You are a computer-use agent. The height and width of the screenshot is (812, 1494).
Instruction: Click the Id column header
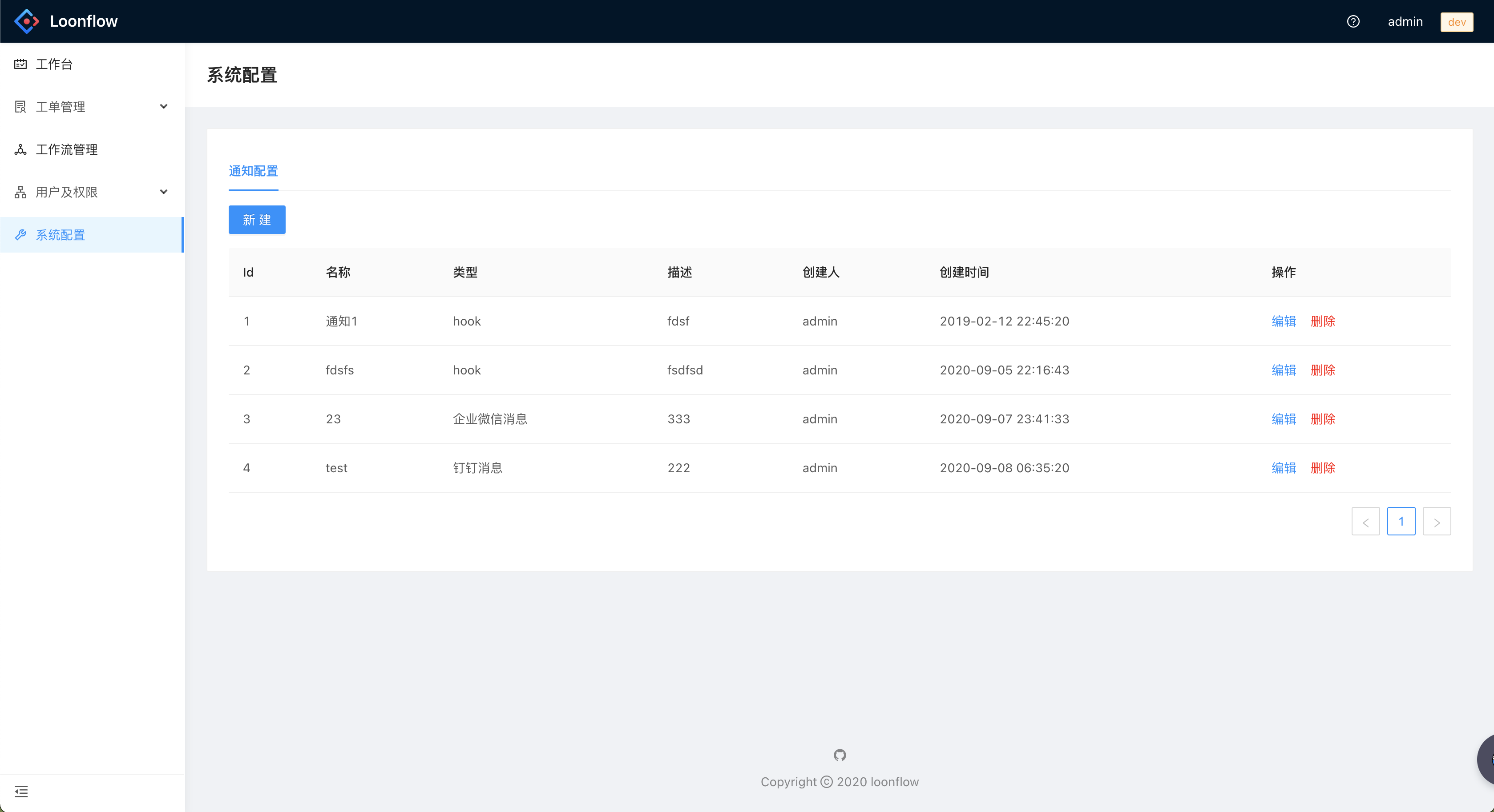click(x=248, y=273)
